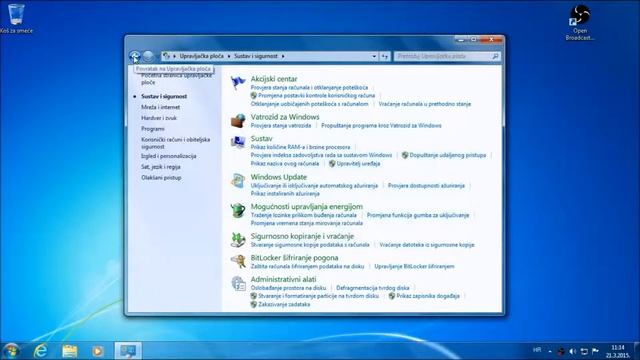Image resolution: width=640 pixels, height=360 pixels.
Task: Select Izgled i personalizacija in sidebar
Action: pyautogui.click(x=169, y=156)
